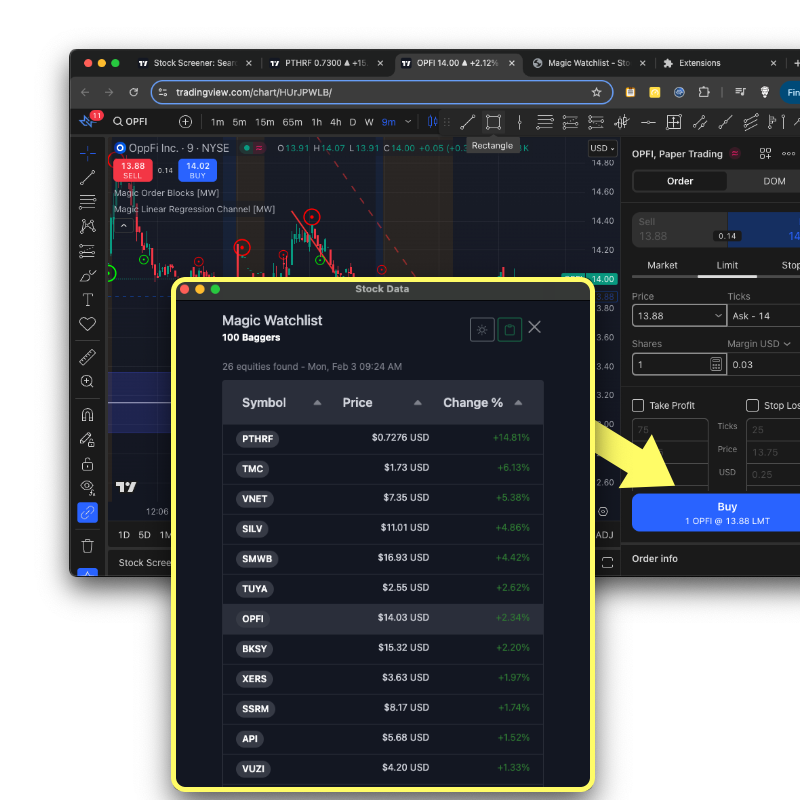Open the USD currency dropdown

coord(601,148)
